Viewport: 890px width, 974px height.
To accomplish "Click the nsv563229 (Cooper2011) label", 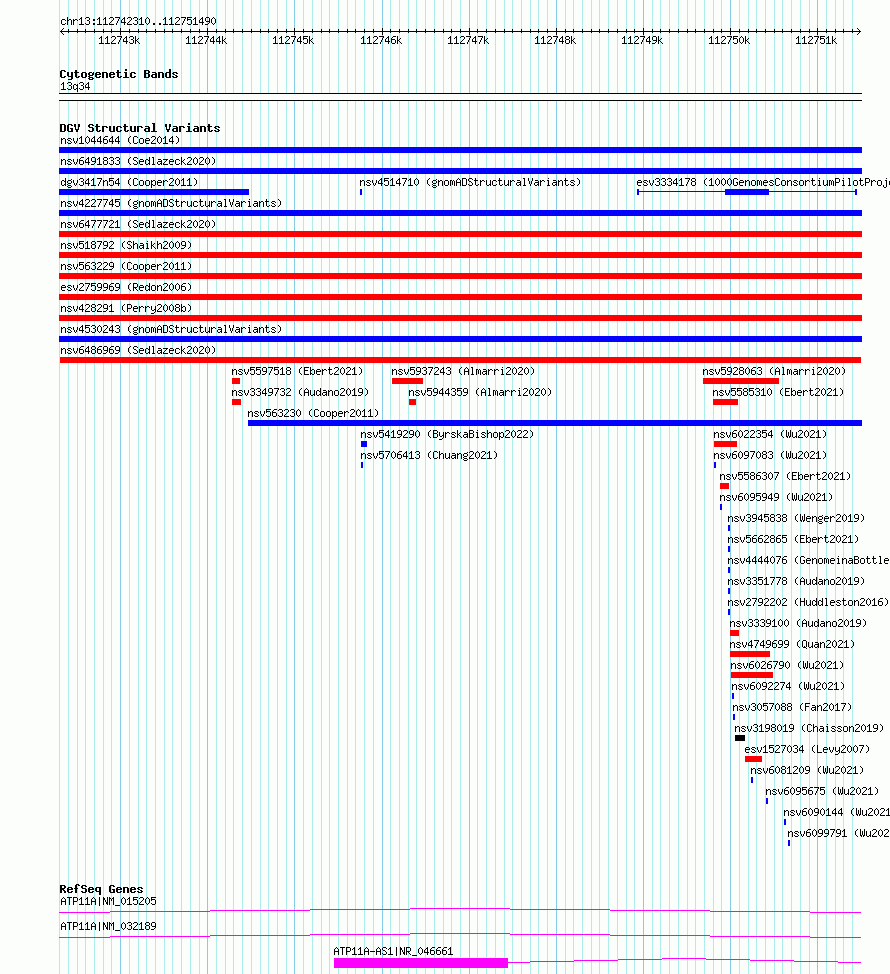I will click(126, 266).
